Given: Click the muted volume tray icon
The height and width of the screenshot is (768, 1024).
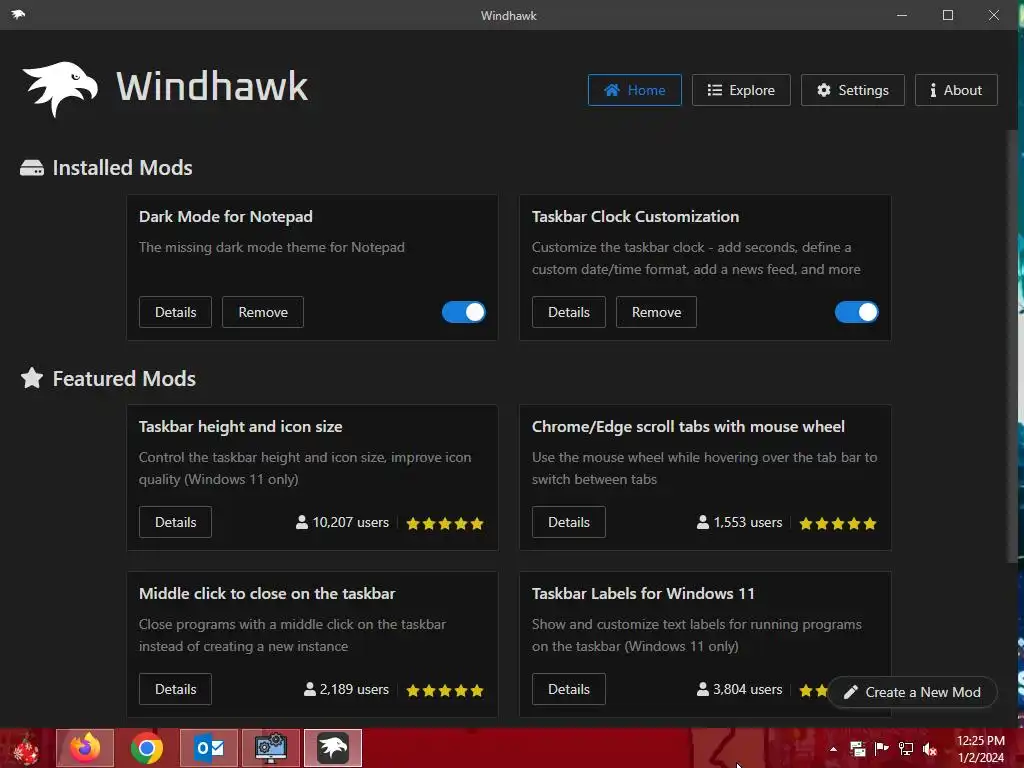Looking at the screenshot, I should point(930,749).
